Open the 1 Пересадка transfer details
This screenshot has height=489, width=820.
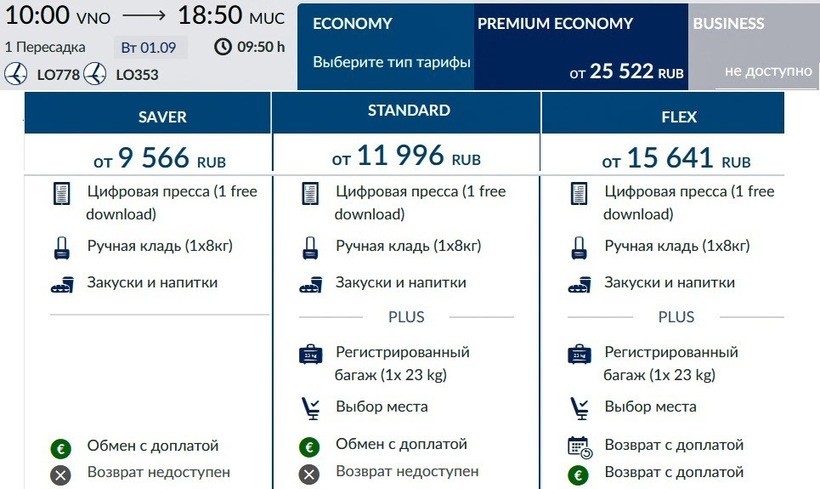[45, 46]
